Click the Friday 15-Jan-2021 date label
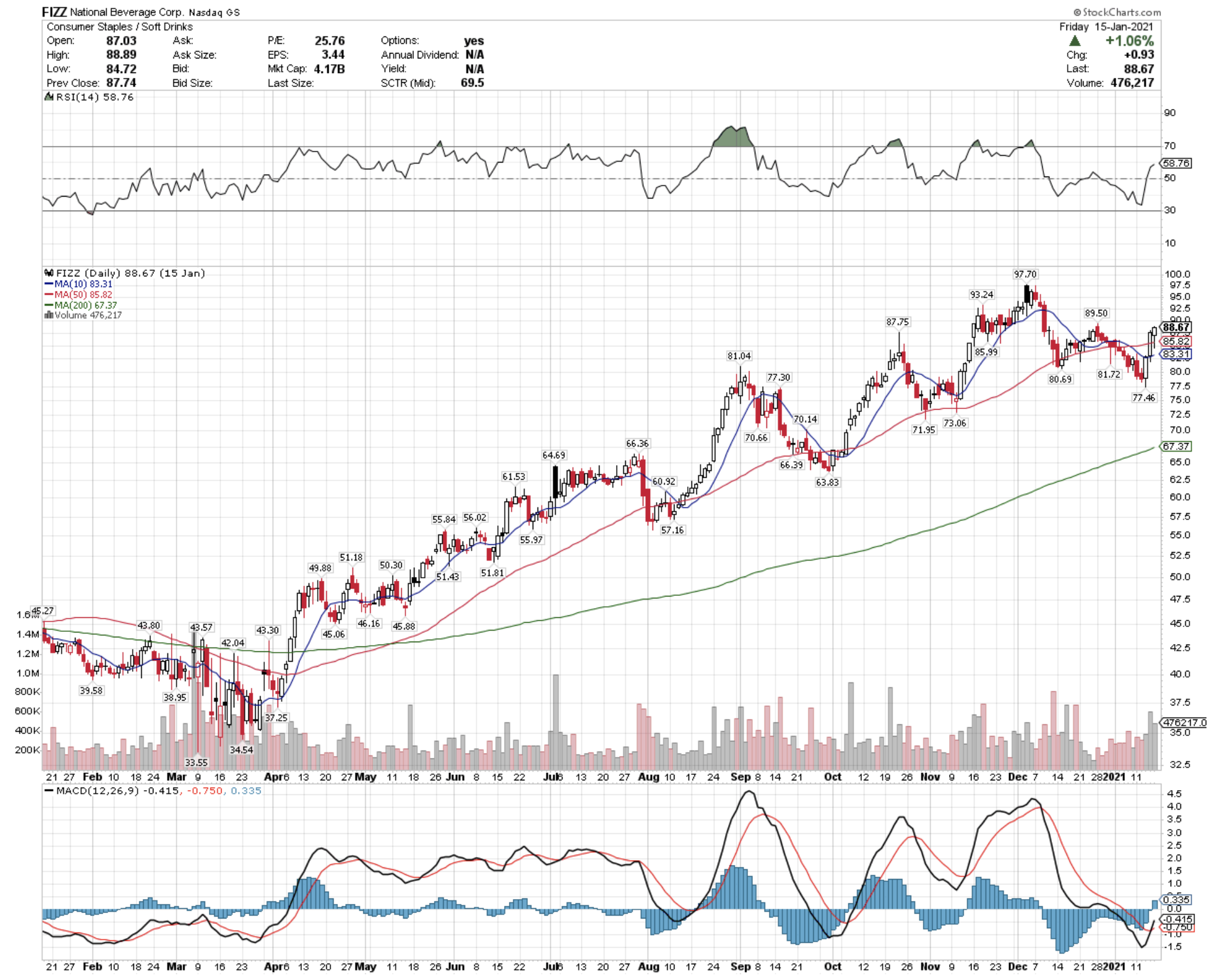 tap(1106, 27)
